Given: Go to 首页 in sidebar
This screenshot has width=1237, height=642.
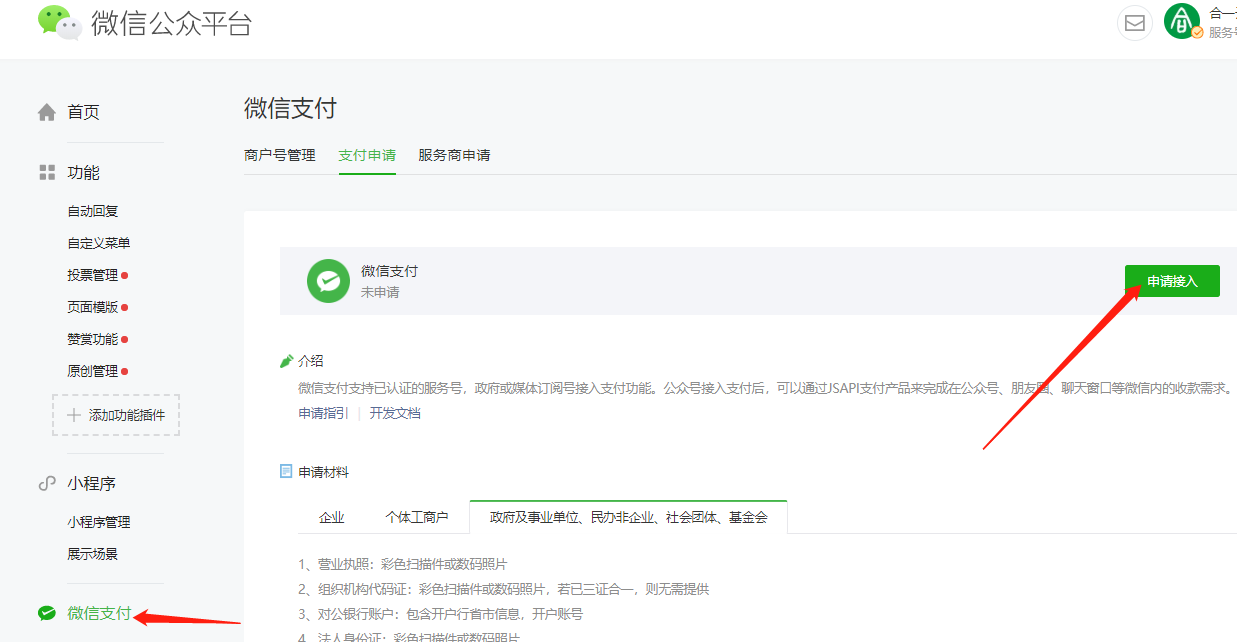Looking at the screenshot, I should point(84,112).
